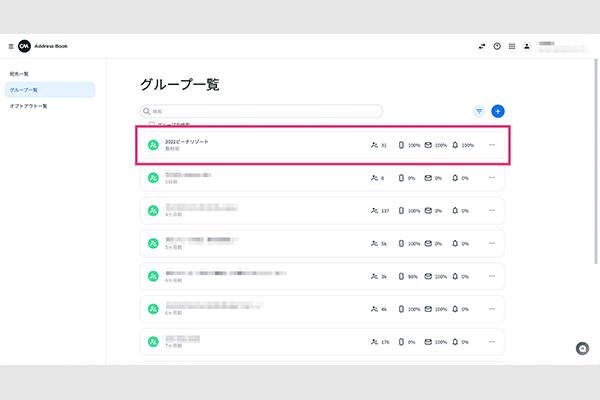This screenshot has width=600, height=400.
Task: Open the clock history icon in header
Action: (497, 46)
